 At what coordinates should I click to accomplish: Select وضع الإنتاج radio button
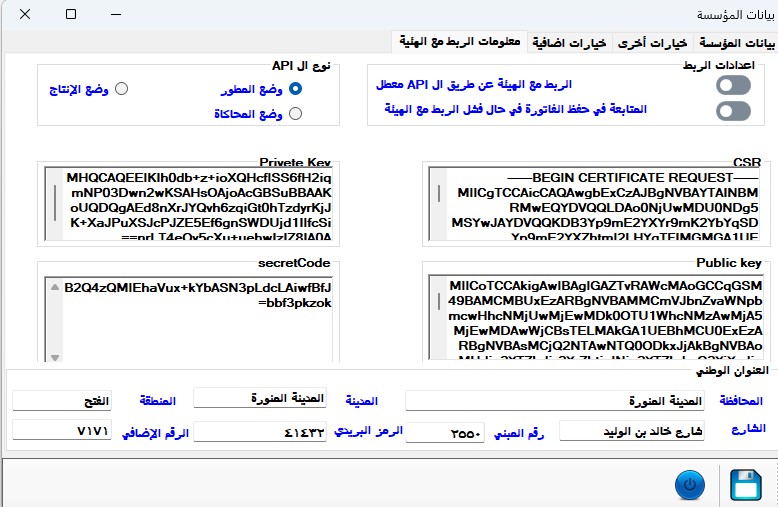(122, 89)
